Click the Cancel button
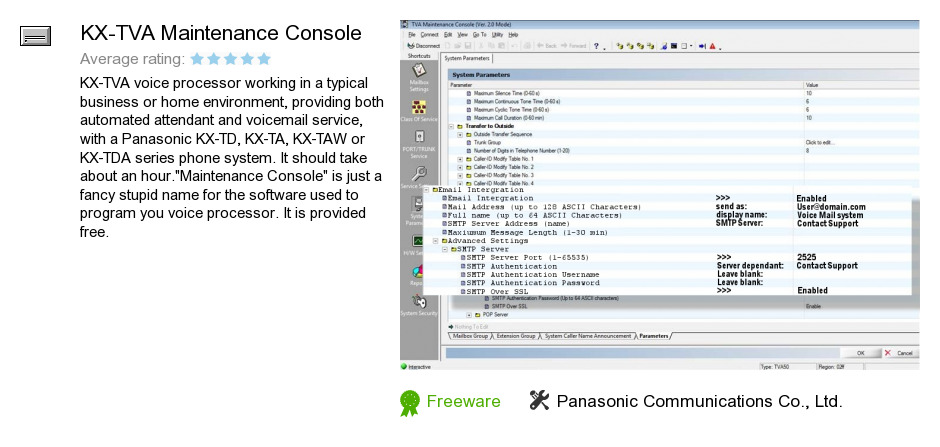The height and width of the screenshot is (447, 940). [900, 354]
